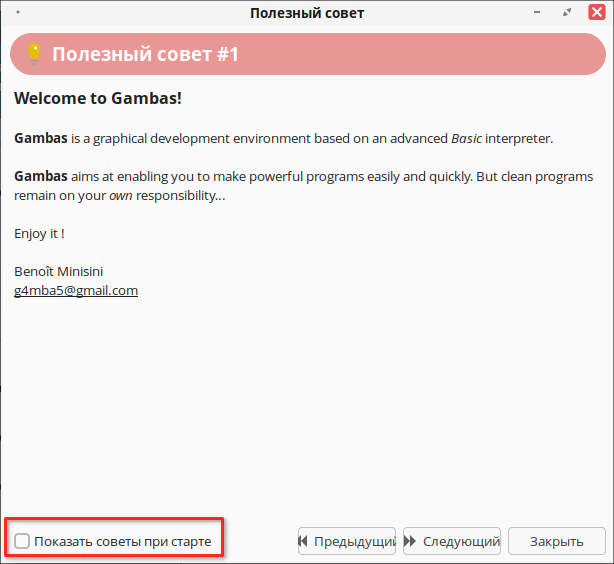The width and height of the screenshot is (614, 564).
Task: Maximize the tip window
Action: 568,13
